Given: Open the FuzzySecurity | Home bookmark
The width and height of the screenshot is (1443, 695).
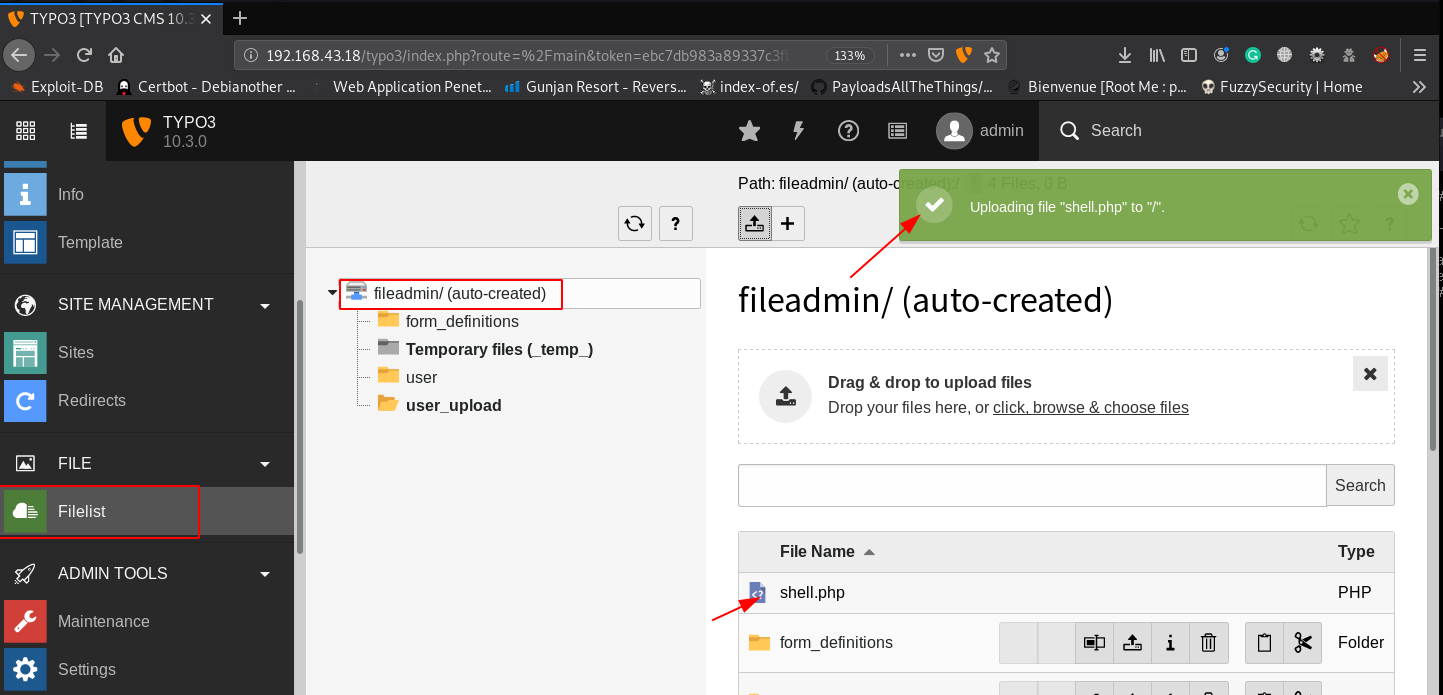Looking at the screenshot, I should pyautogui.click(x=1281, y=87).
